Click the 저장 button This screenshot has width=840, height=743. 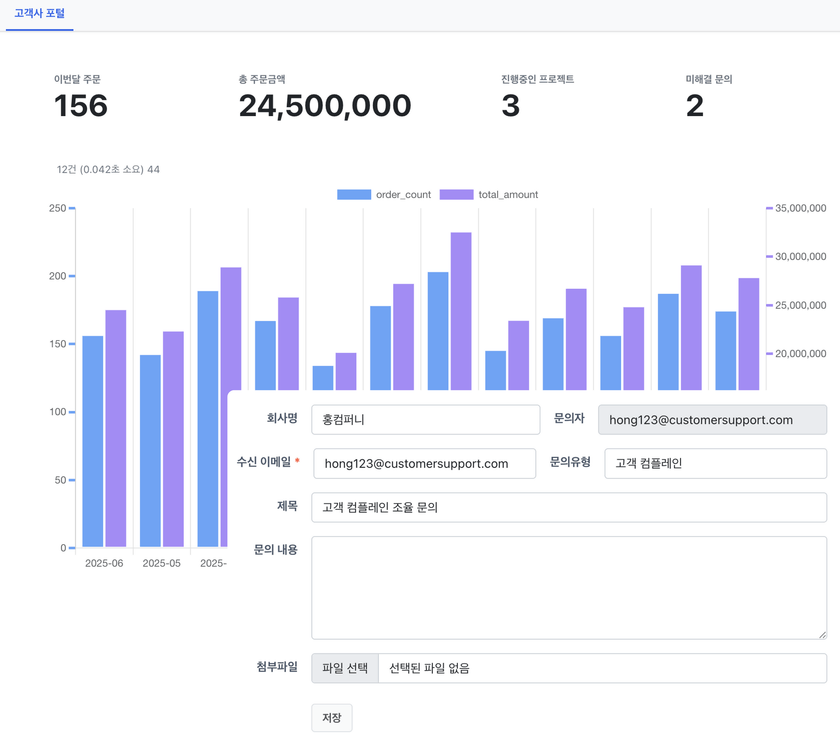[332, 718]
